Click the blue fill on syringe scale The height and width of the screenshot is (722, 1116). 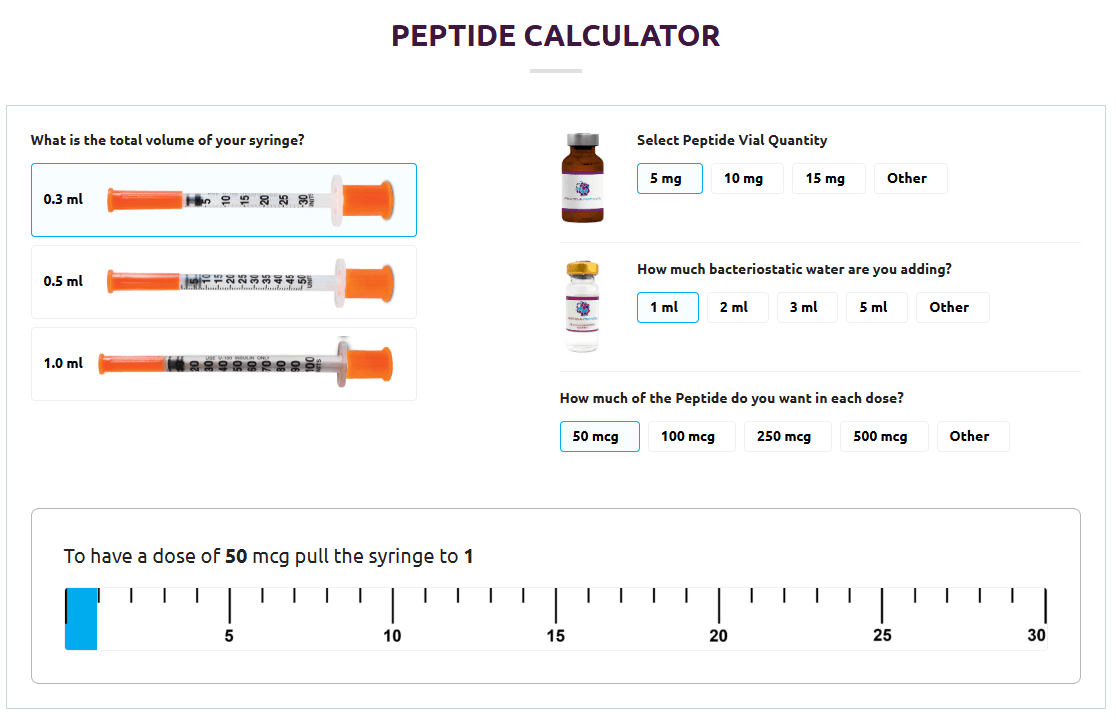(81, 619)
